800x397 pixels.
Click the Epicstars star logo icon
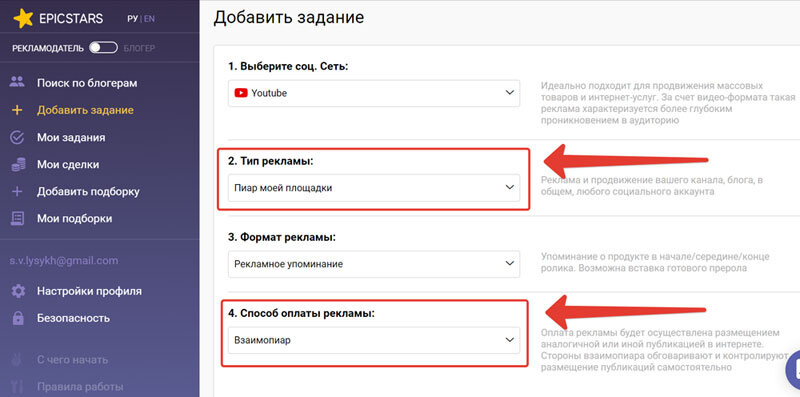click(x=23, y=19)
